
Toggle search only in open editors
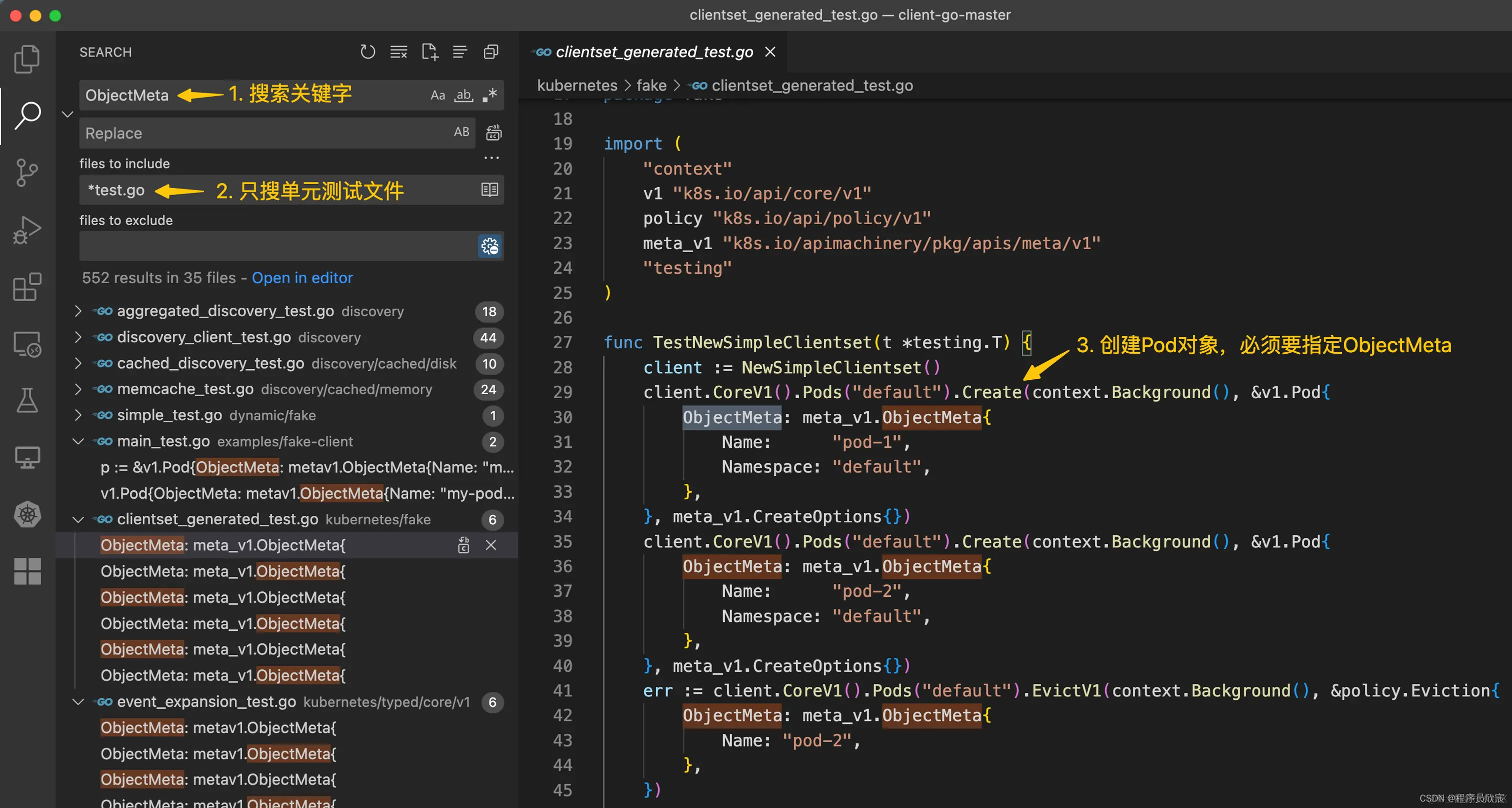(489, 190)
